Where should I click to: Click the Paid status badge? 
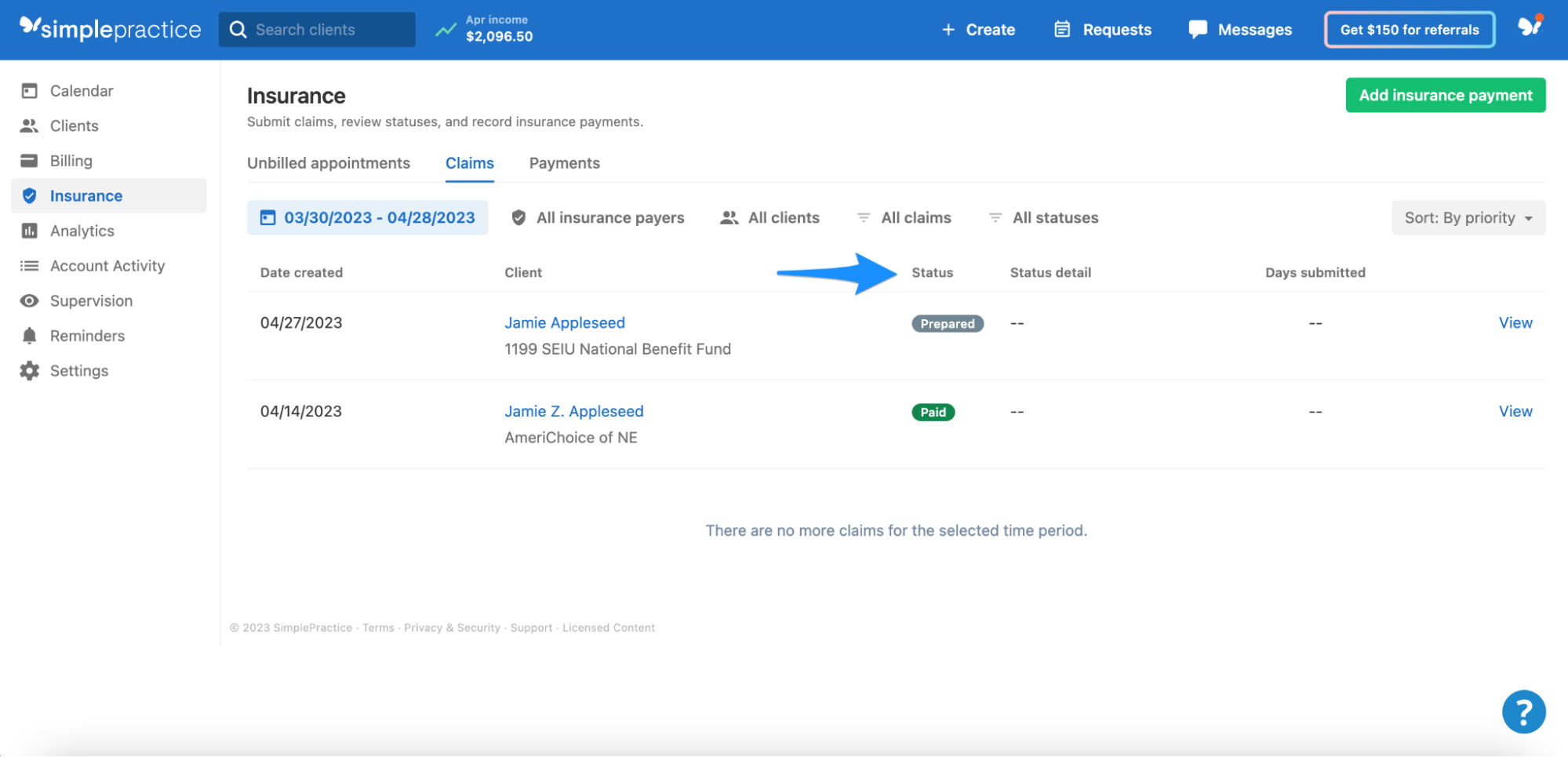click(933, 413)
